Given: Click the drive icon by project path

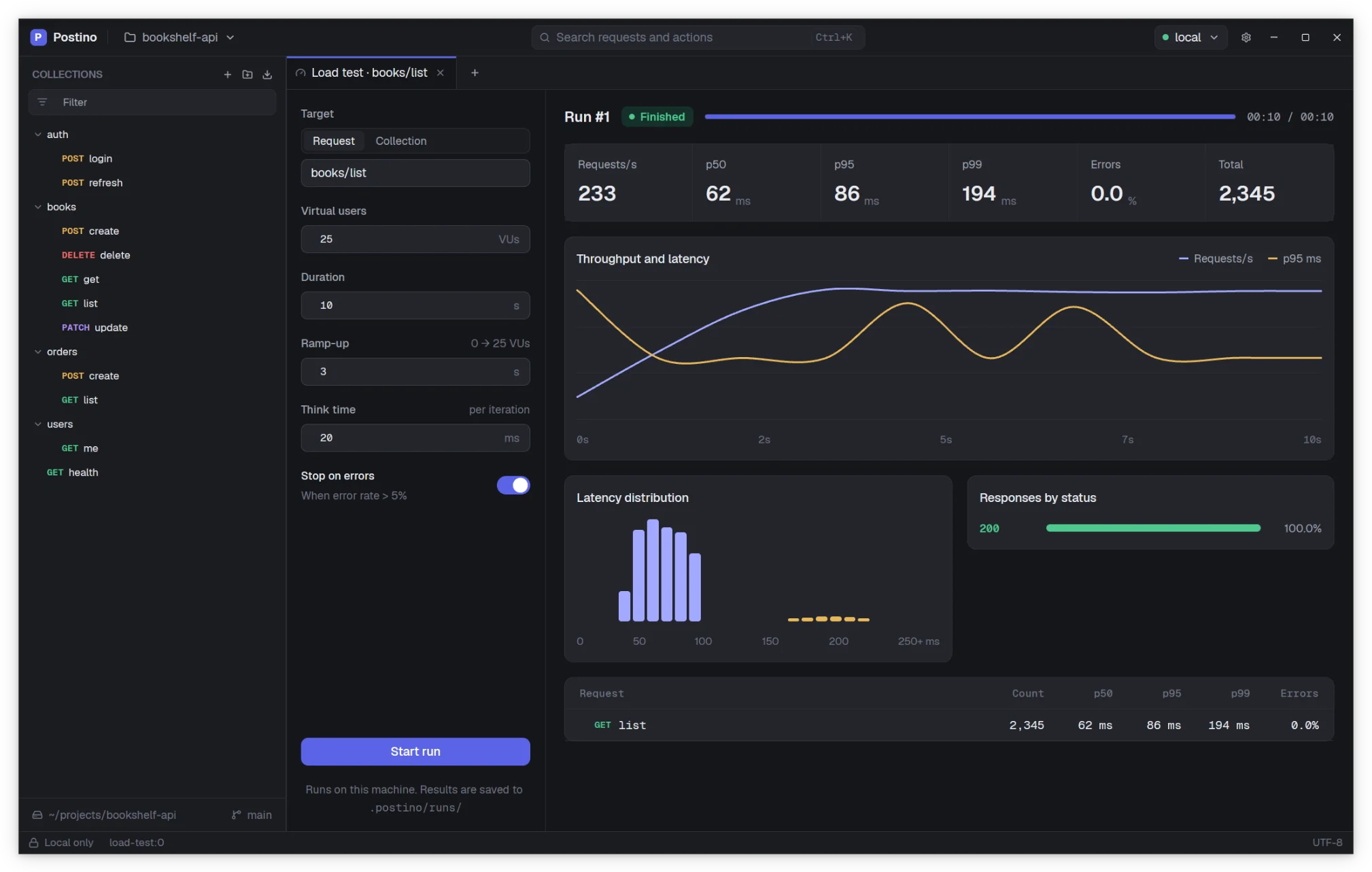Looking at the screenshot, I should click(37, 815).
